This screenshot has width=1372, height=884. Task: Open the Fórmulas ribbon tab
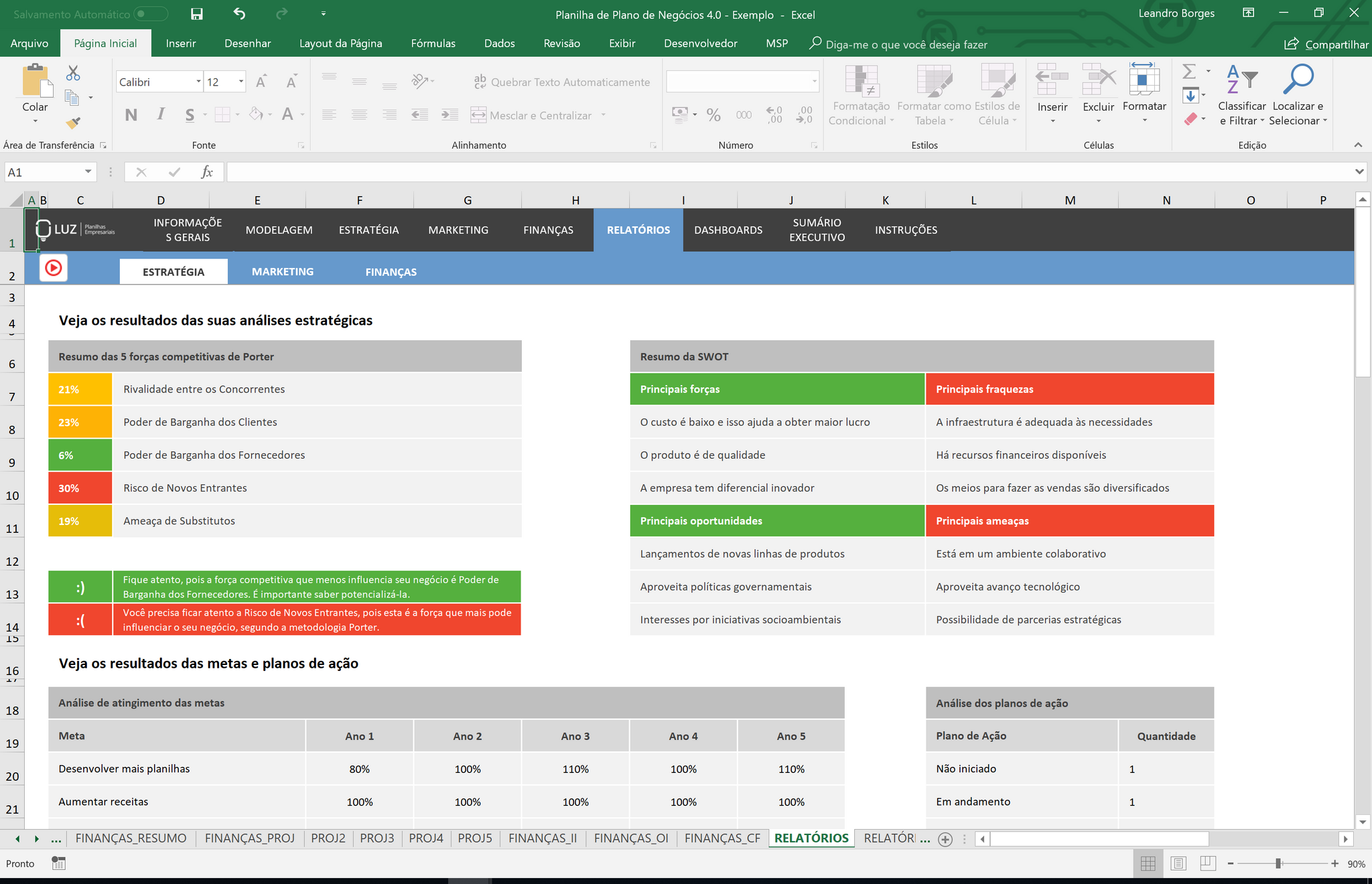pyautogui.click(x=433, y=44)
